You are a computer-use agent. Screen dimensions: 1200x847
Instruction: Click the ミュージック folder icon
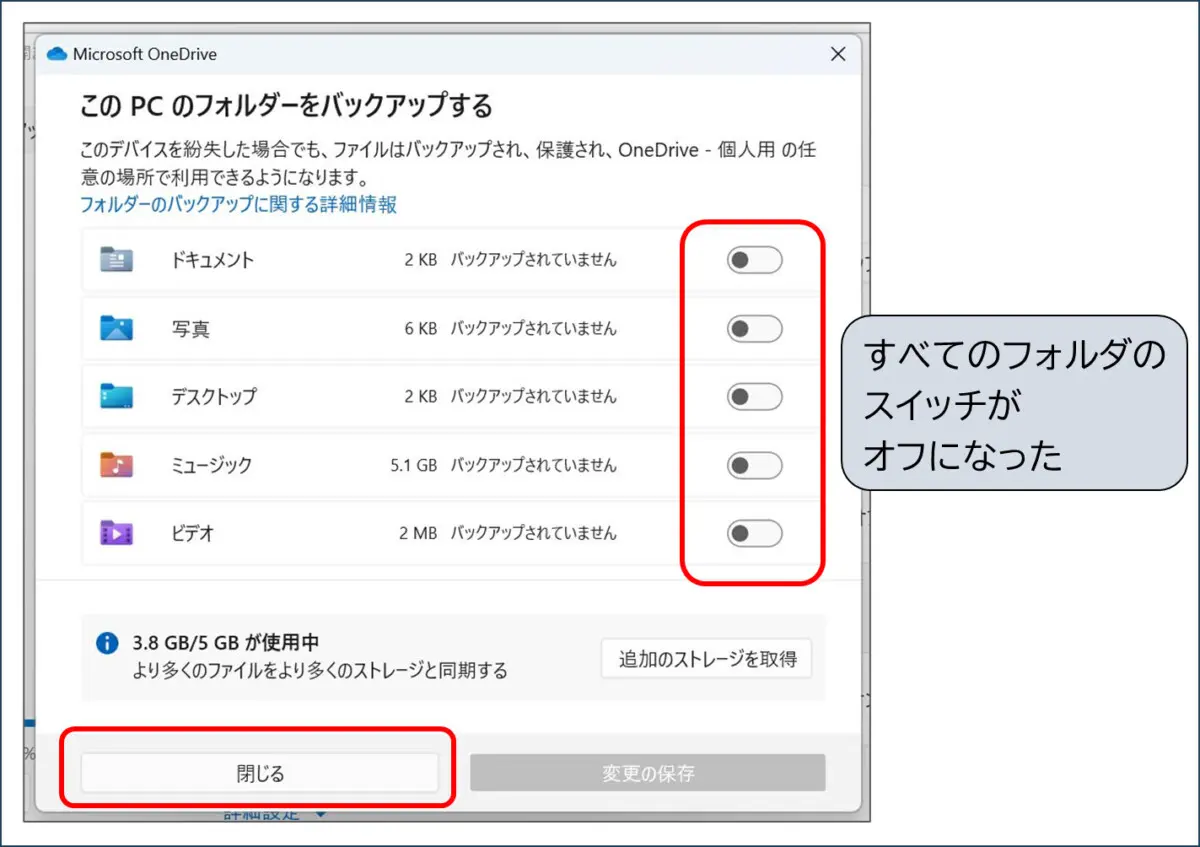(117, 464)
